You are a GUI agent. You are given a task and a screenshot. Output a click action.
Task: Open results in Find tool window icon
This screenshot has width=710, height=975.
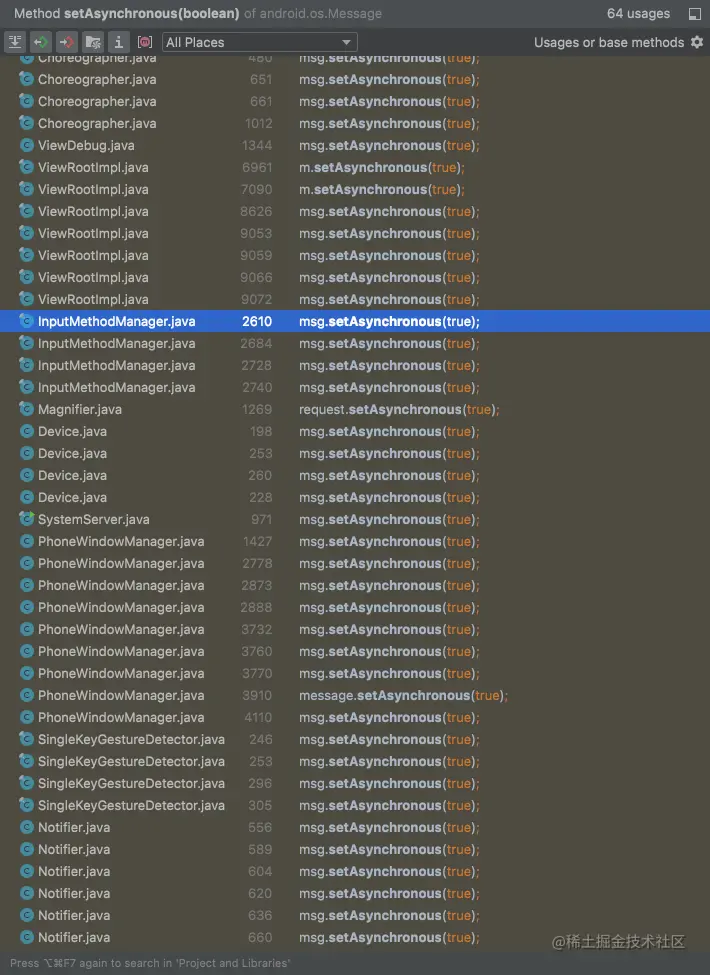[x=695, y=14]
